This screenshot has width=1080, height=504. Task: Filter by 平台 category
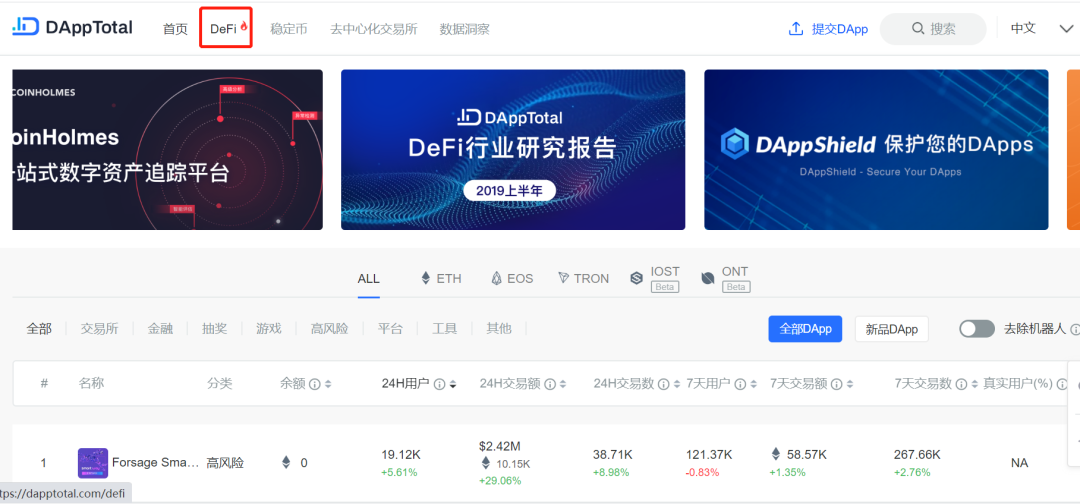(390, 328)
